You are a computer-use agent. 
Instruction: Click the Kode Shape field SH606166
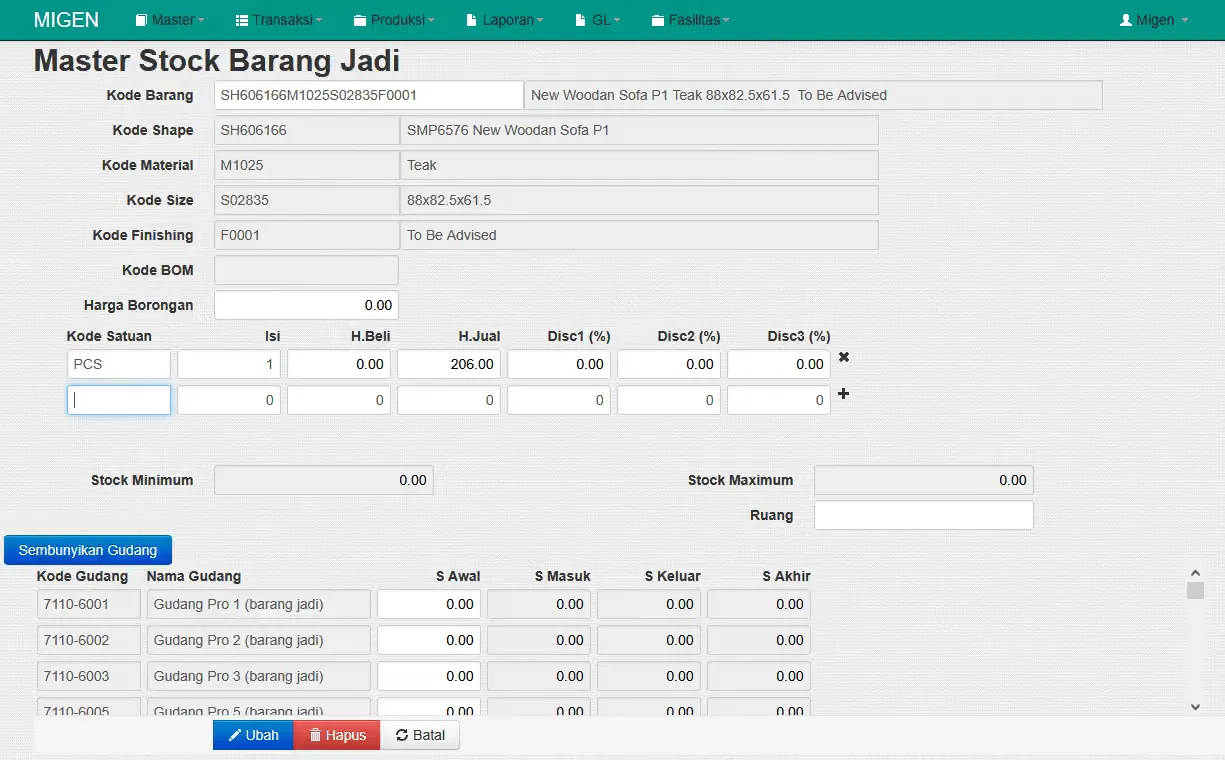(x=306, y=130)
